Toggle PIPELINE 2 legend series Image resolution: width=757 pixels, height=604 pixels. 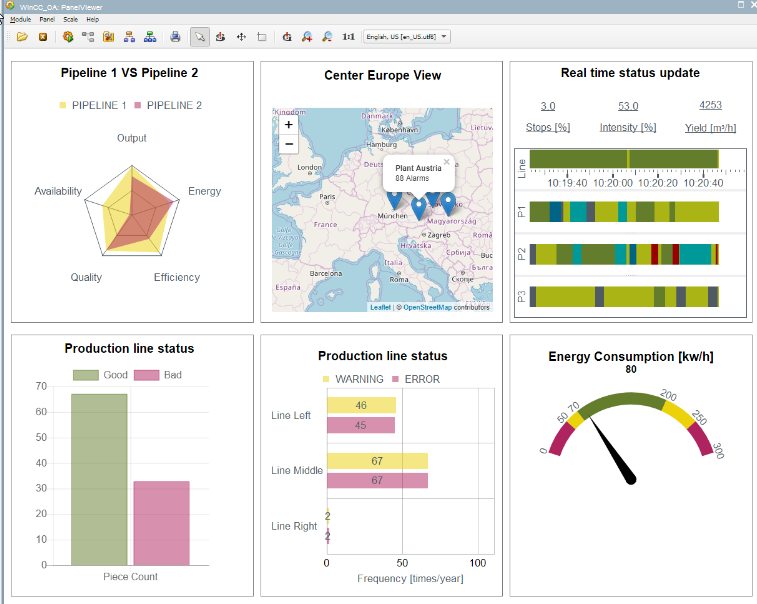tap(168, 105)
